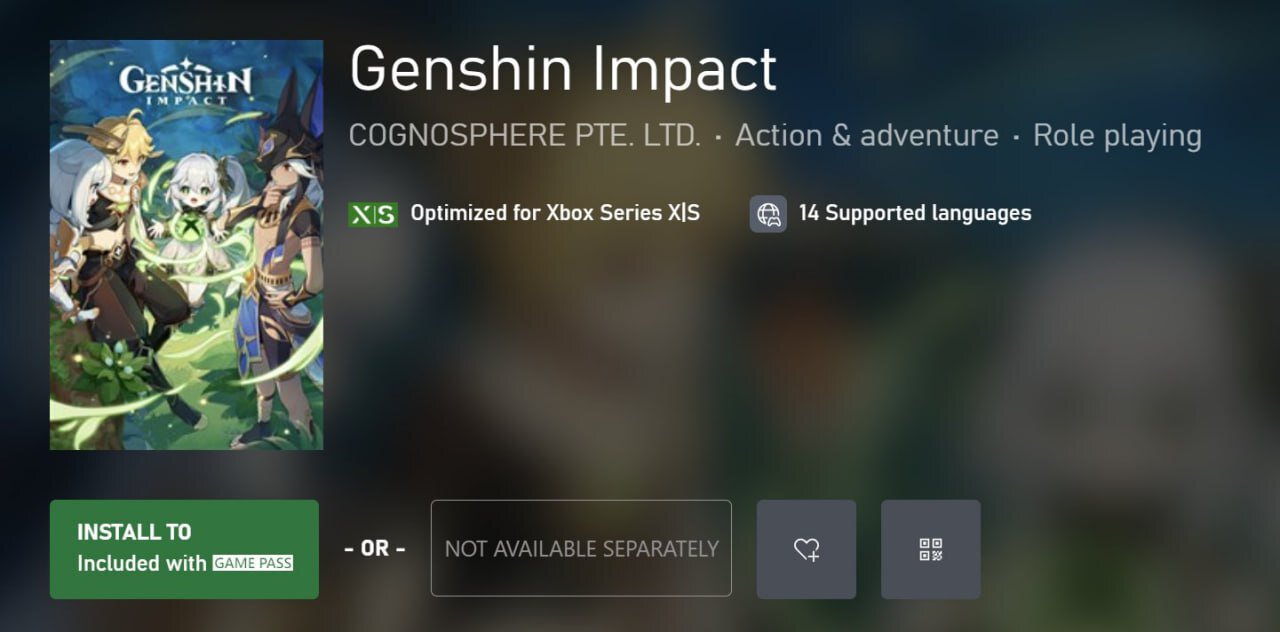Click the OR separator text

(x=374, y=549)
